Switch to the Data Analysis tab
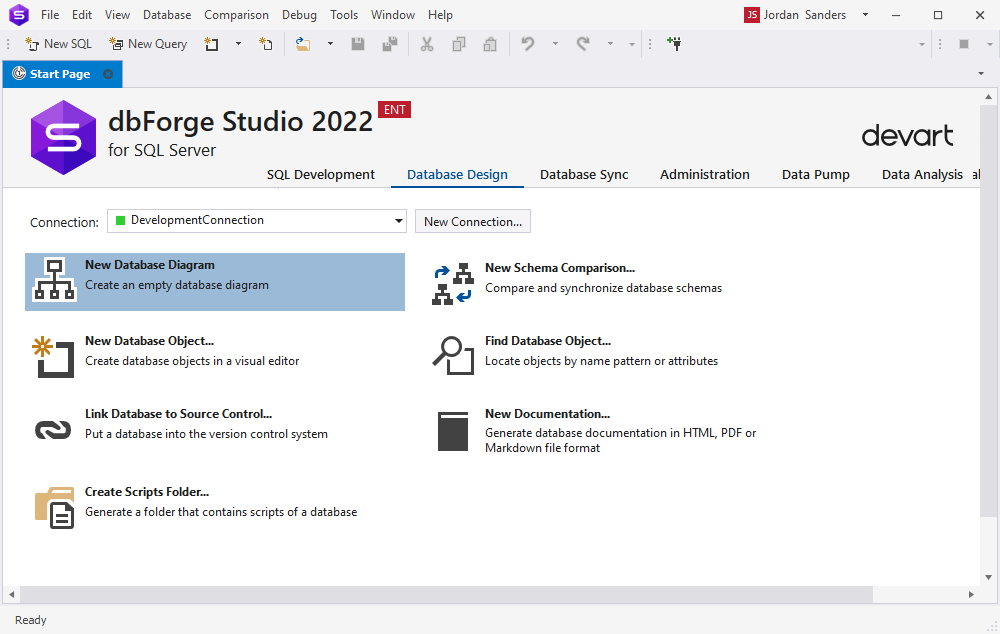 [922, 175]
